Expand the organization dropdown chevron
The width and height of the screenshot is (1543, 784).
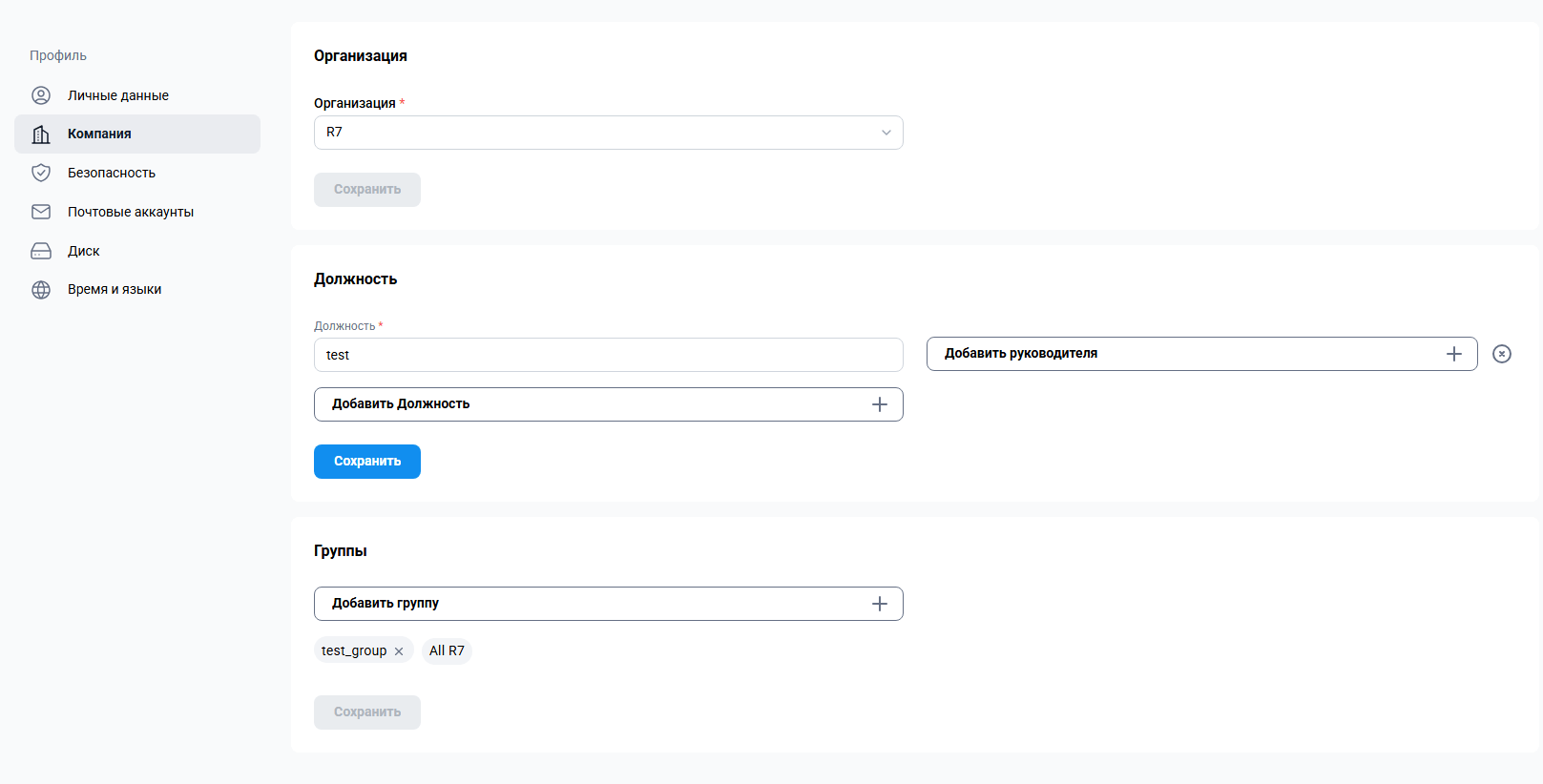pyautogui.click(x=886, y=133)
